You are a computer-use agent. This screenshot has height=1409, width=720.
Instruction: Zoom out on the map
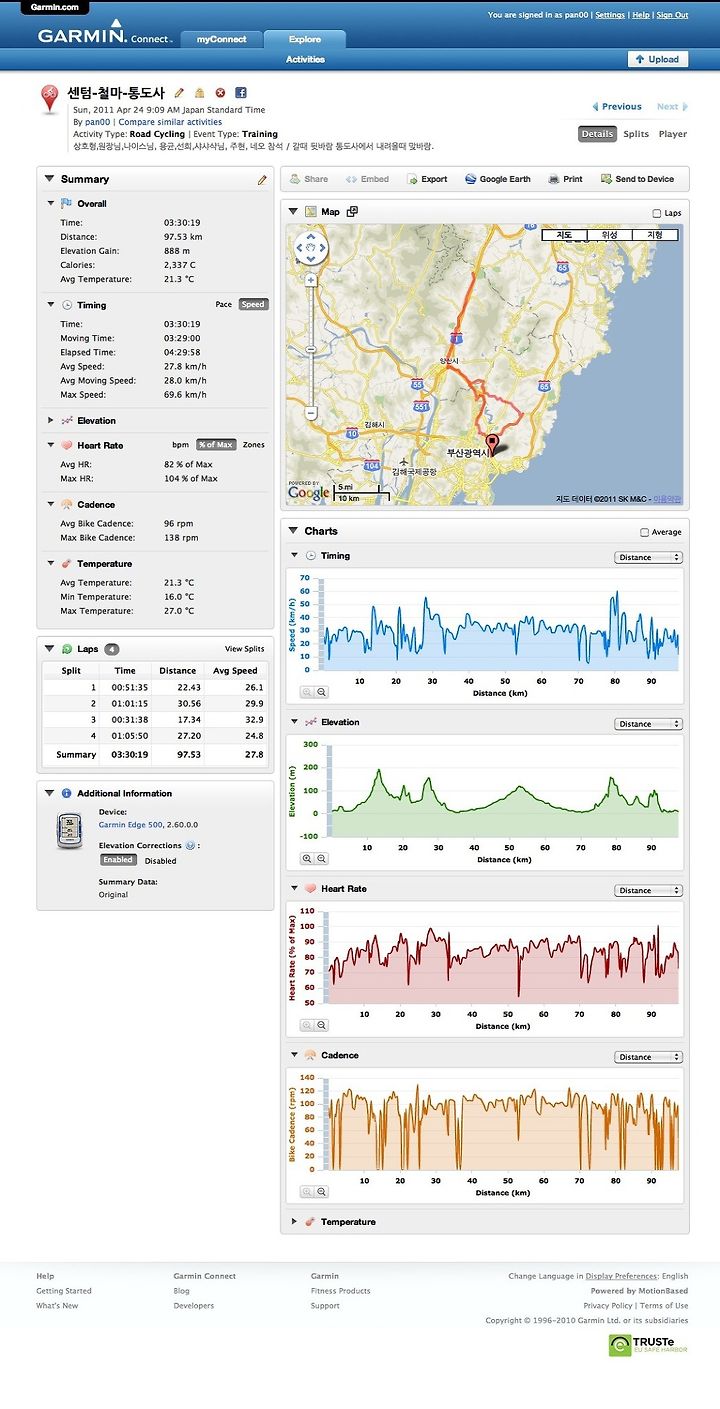(311, 412)
